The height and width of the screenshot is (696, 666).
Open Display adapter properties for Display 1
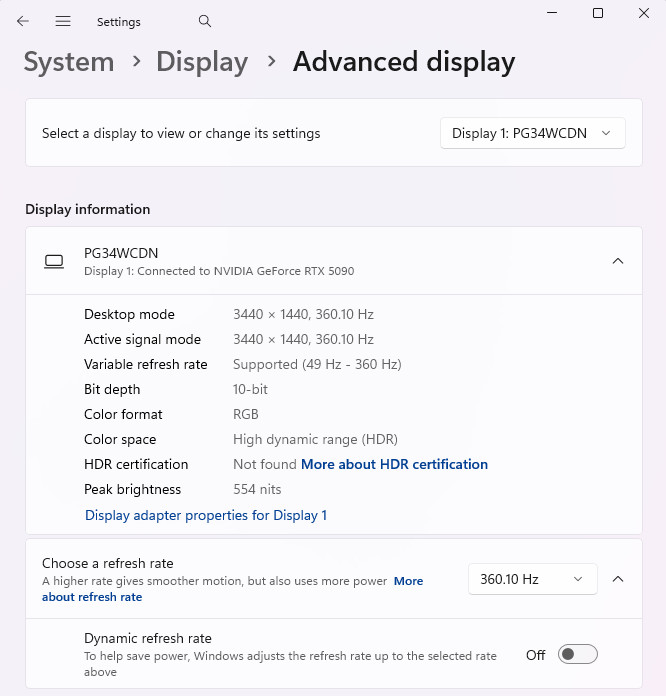point(206,515)
